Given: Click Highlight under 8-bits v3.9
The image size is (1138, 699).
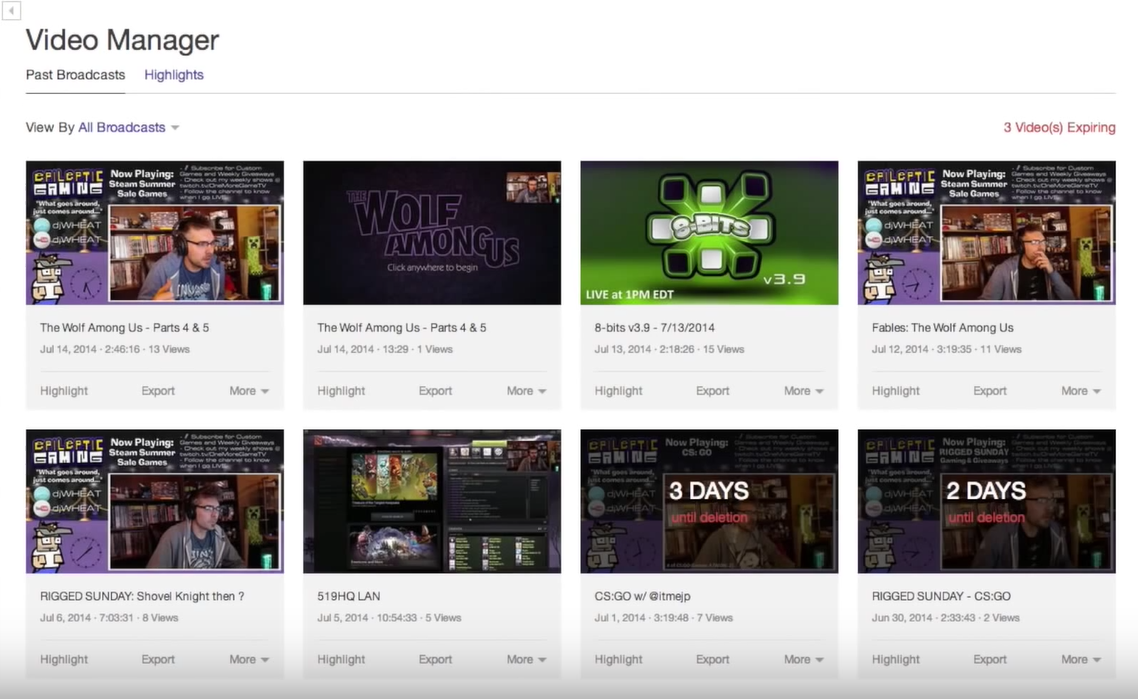Looking at the screenshot, I should click(618, 391).
